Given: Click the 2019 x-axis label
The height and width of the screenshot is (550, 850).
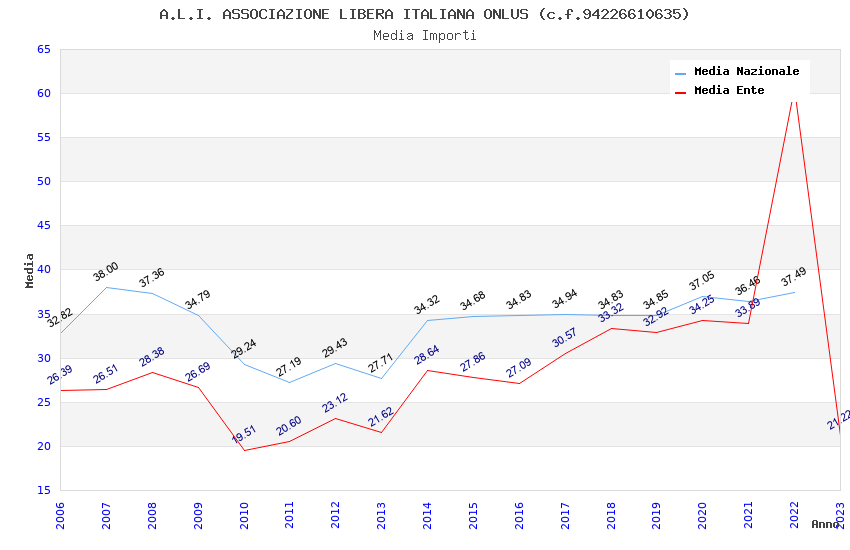Looking at the screenshot, I should pyautogui.click(x=656, y=515).
